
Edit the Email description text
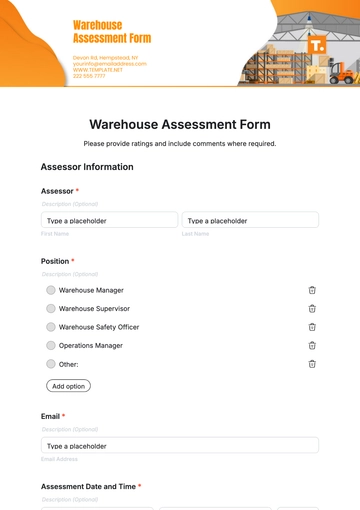70,429
